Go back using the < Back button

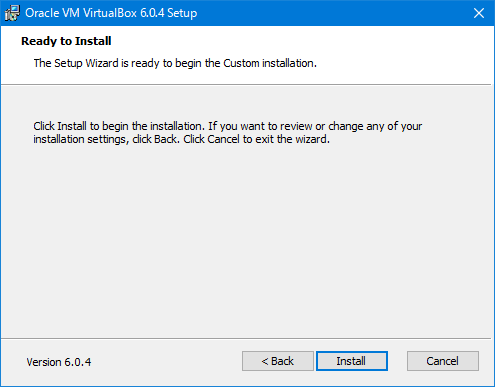point(278,361)
